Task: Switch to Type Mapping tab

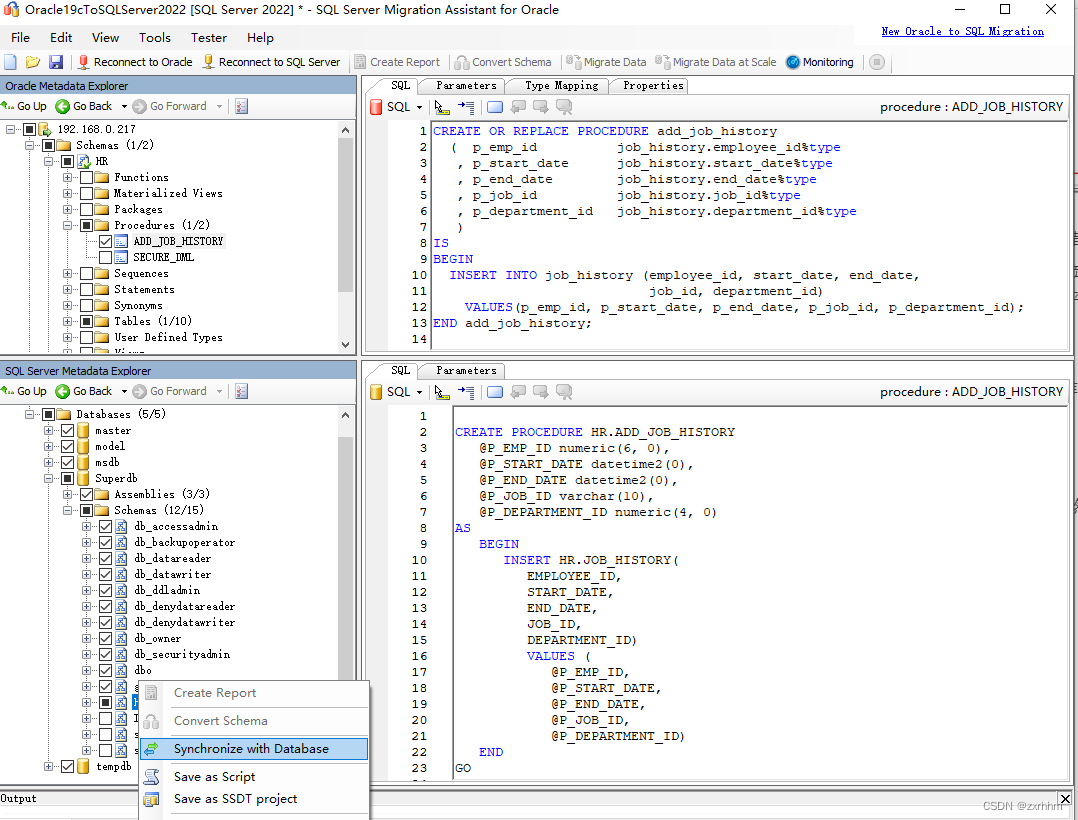Action: [562, 85]
